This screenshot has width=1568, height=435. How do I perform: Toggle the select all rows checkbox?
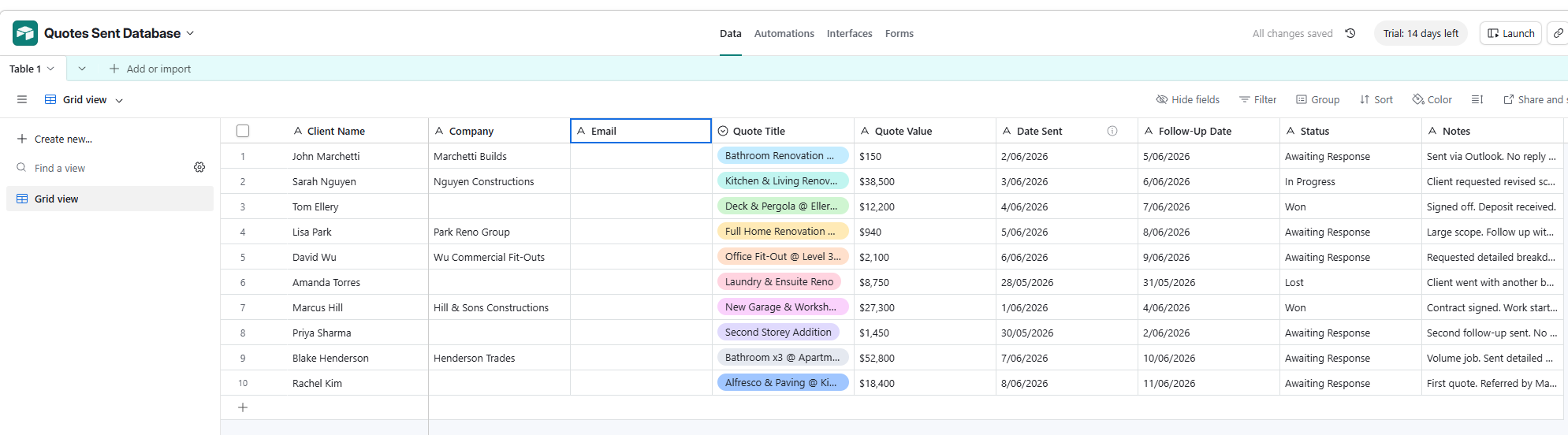pos(243,131)
